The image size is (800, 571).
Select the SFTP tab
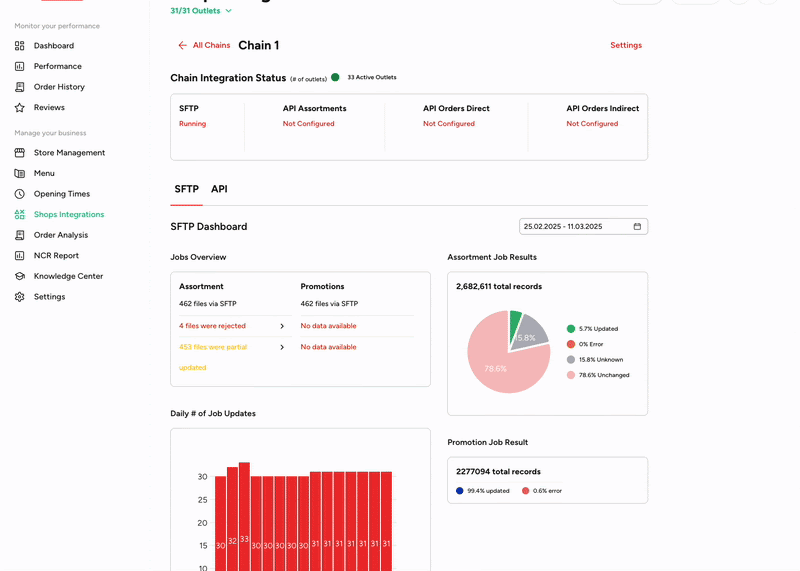[186, 189]
